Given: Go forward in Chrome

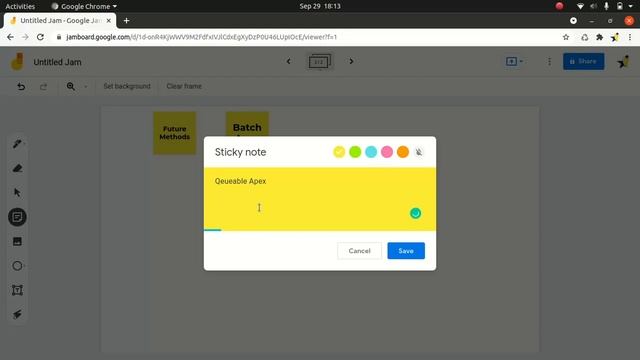Looking at the screenshot, I should (25, 37).
